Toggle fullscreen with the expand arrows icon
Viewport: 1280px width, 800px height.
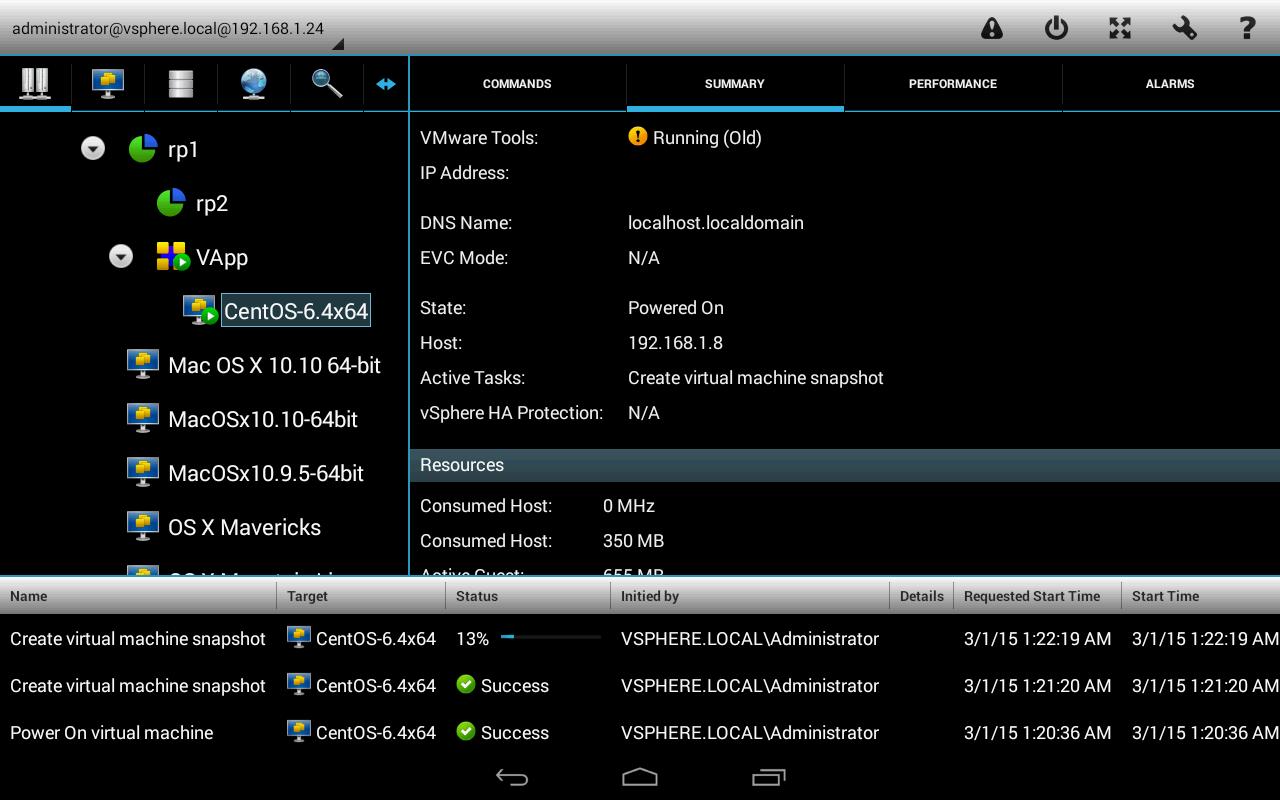click(1120, 28)
